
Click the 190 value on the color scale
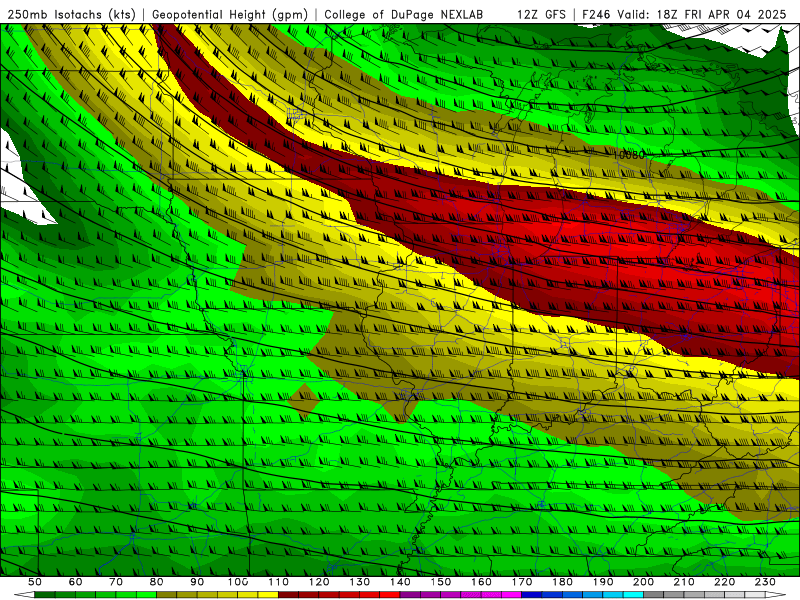603,582
